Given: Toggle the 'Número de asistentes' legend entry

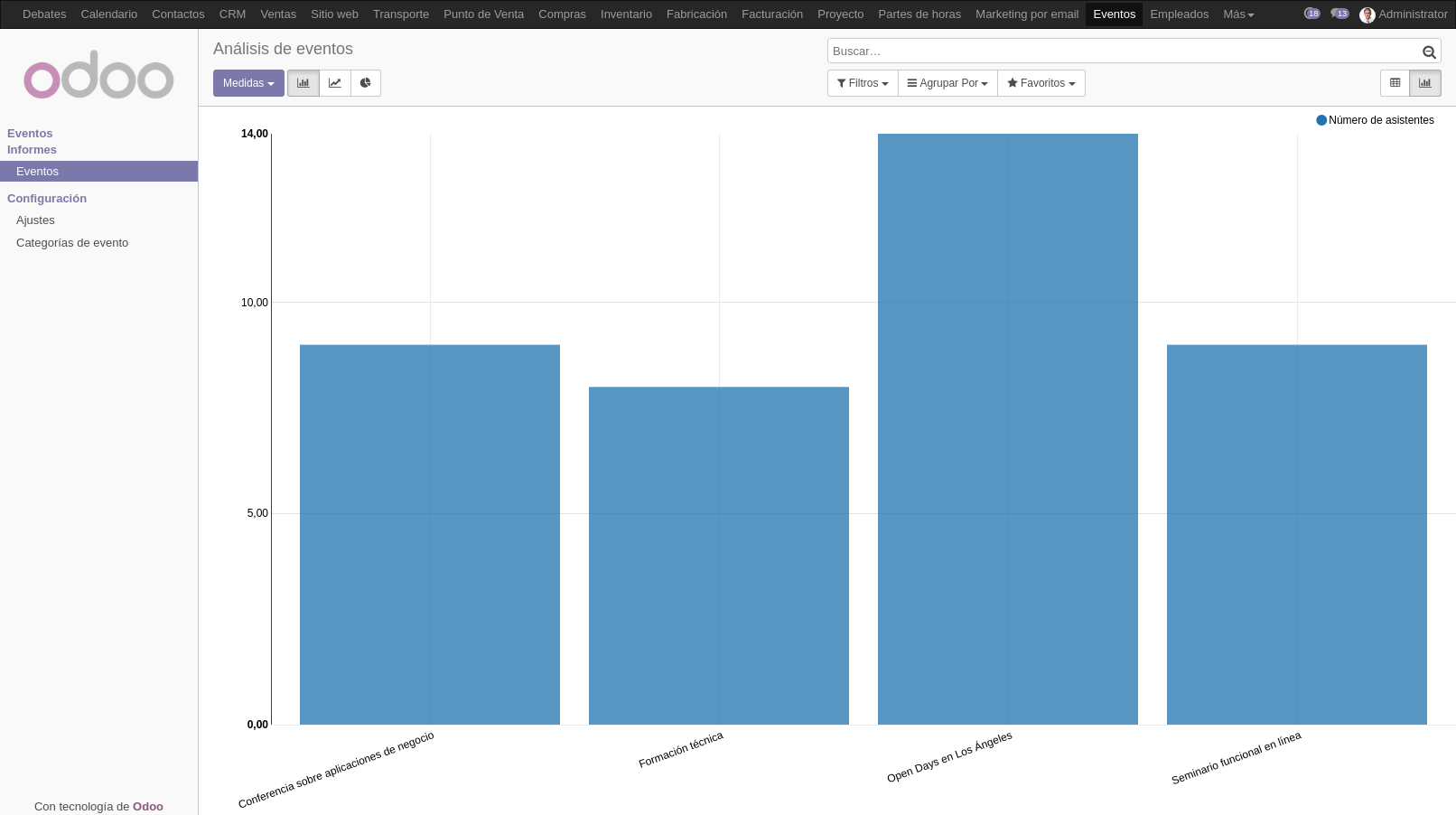Looking at the screenshot, I should 1376,119.
